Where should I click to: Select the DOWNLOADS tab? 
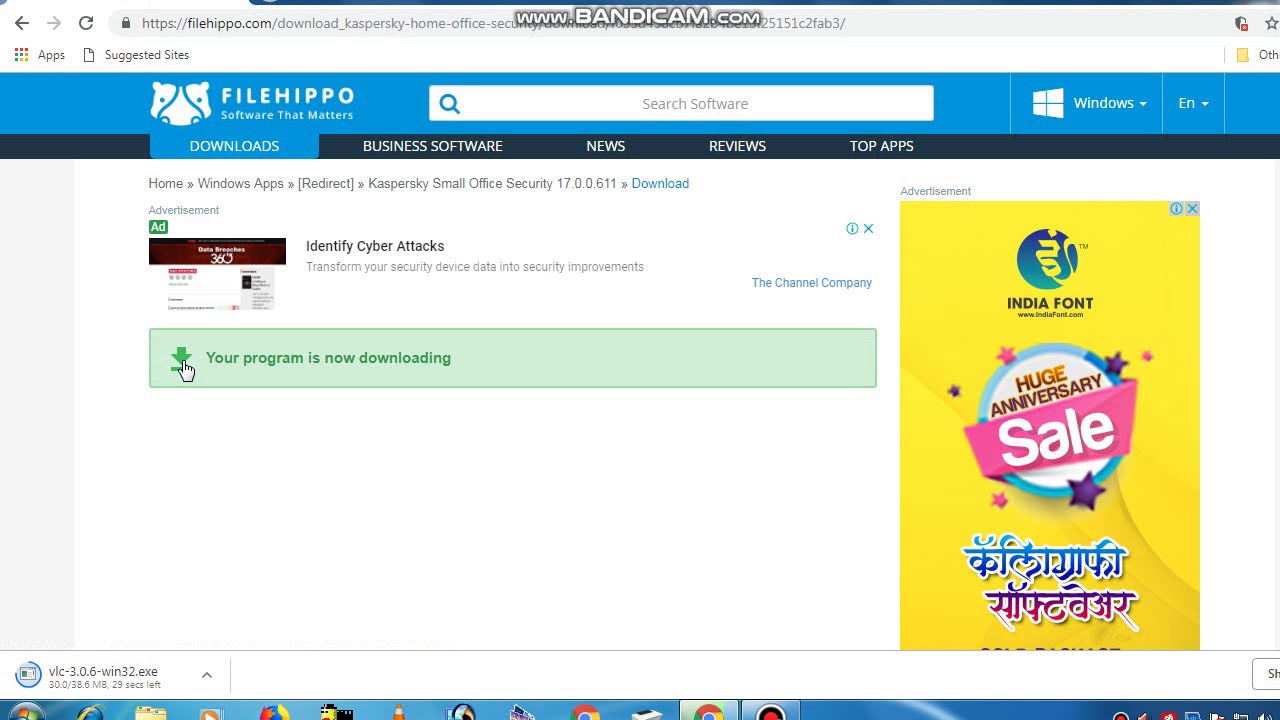(x=234, y=146)
